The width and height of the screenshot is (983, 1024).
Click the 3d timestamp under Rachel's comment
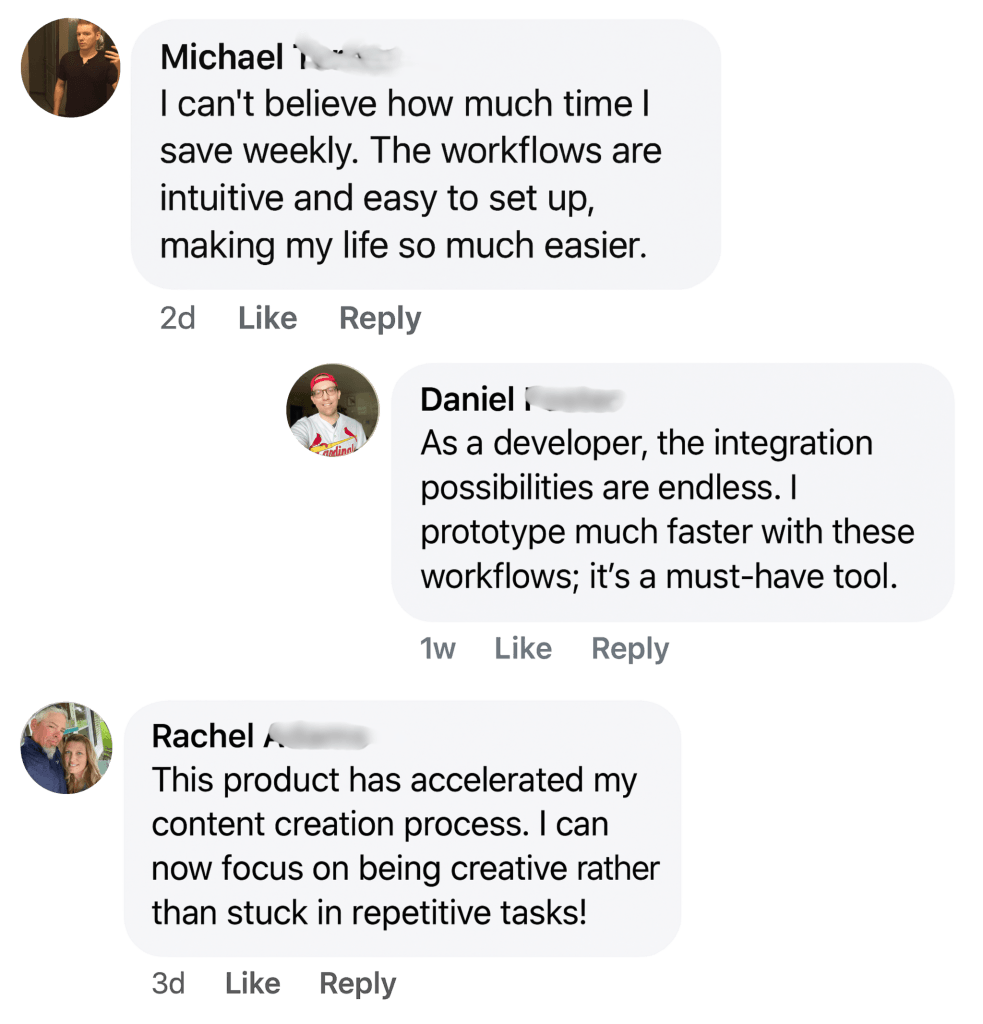pyautogui.click(x=169, y=984)
